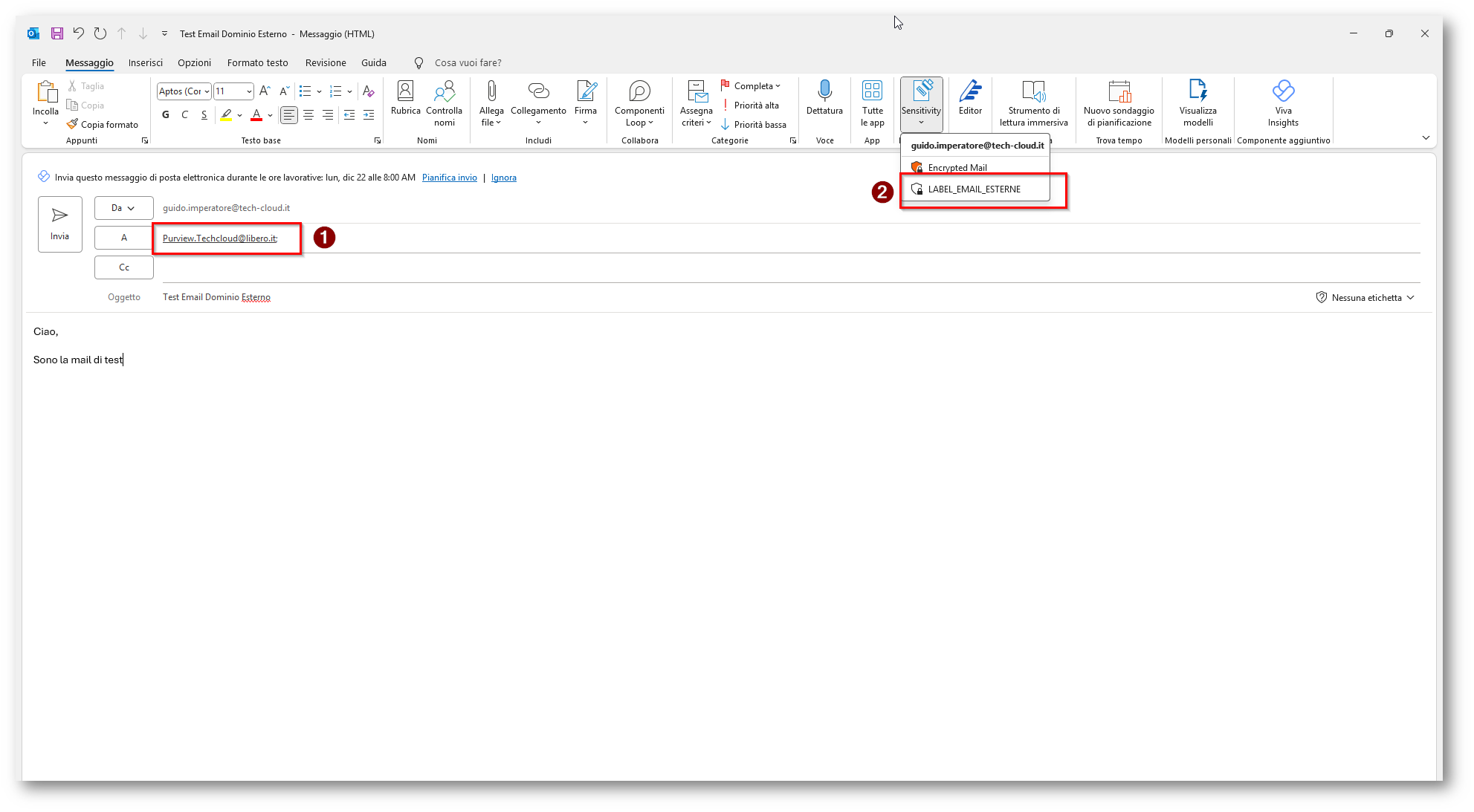Expand the font size dropdown
The height and width of the screenshot is (812, 1474).
click(249, 91)
